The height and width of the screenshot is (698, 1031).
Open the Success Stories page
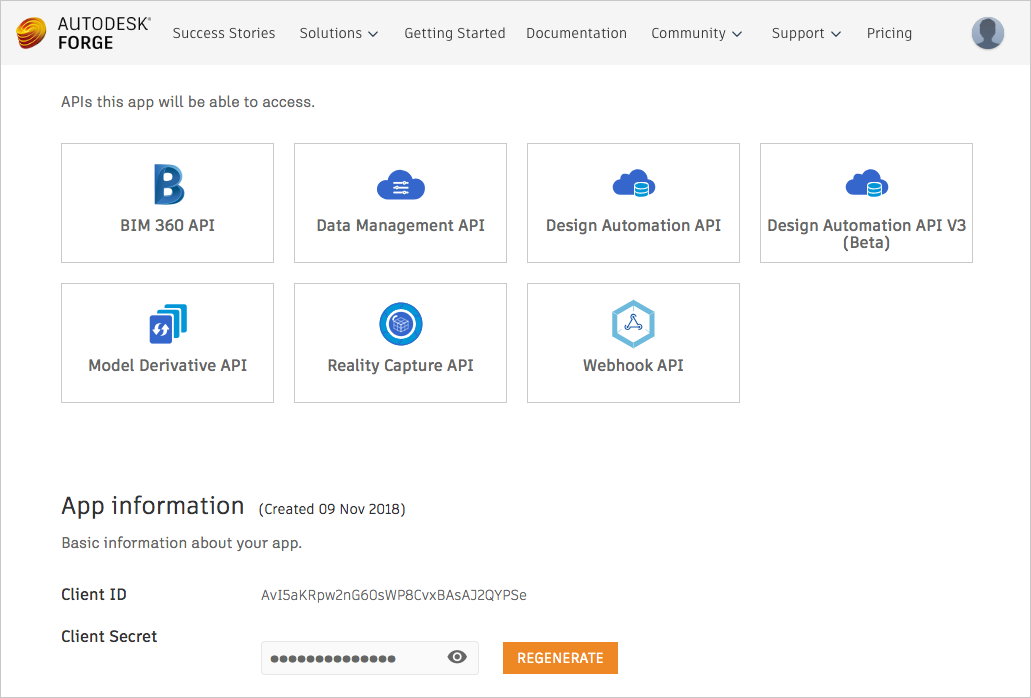tap(224, 33)
